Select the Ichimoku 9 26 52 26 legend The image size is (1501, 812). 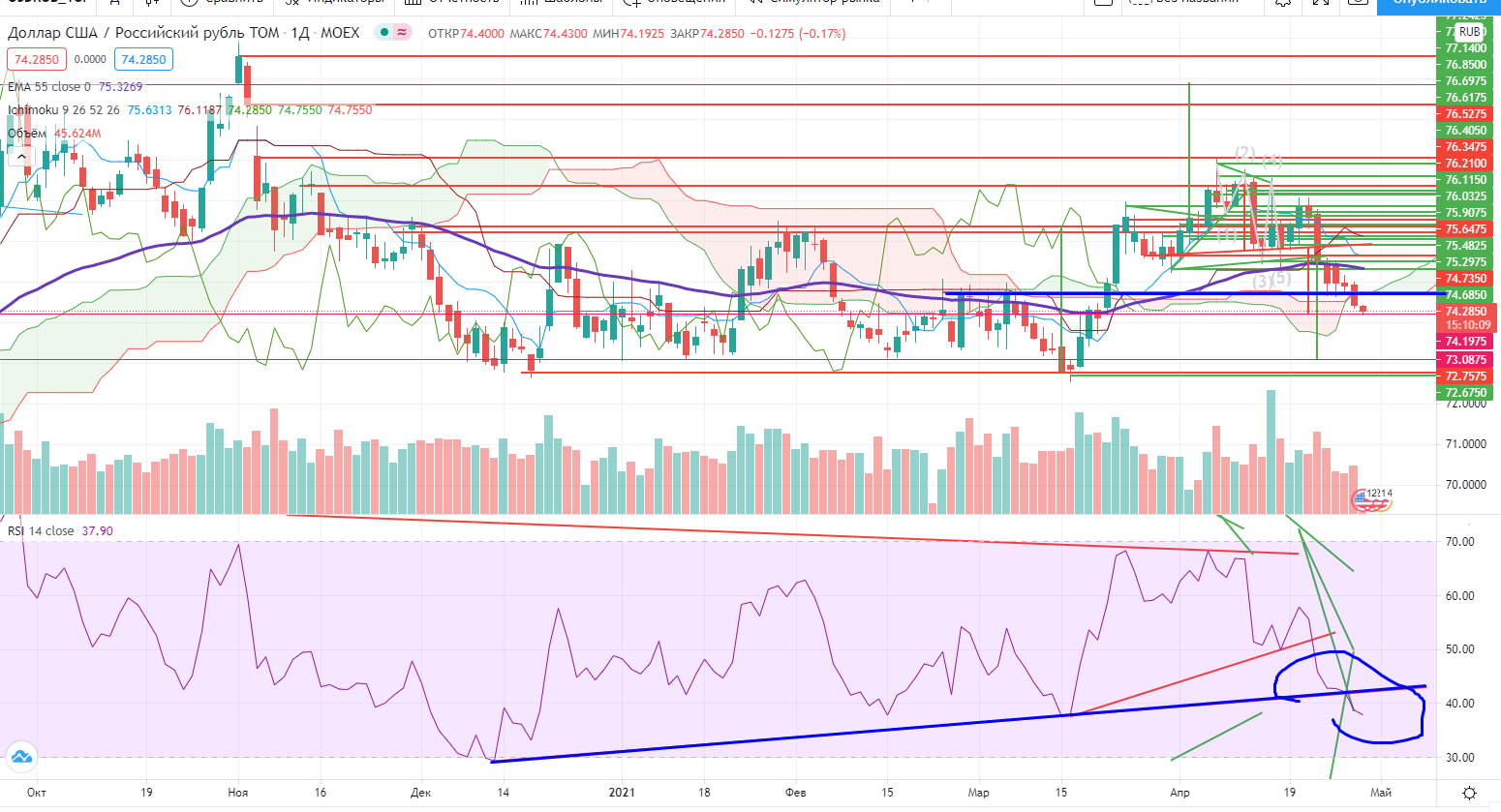point(64,110)
